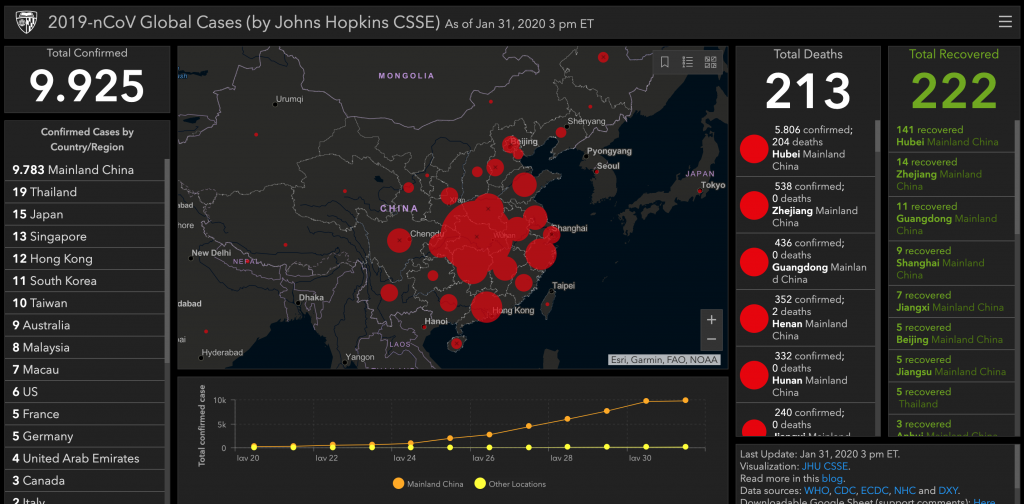The width and height of the screenshot is (1024, 504).
Task: Toggle Mainland China series in chart legend
Action: coord(400,484)
